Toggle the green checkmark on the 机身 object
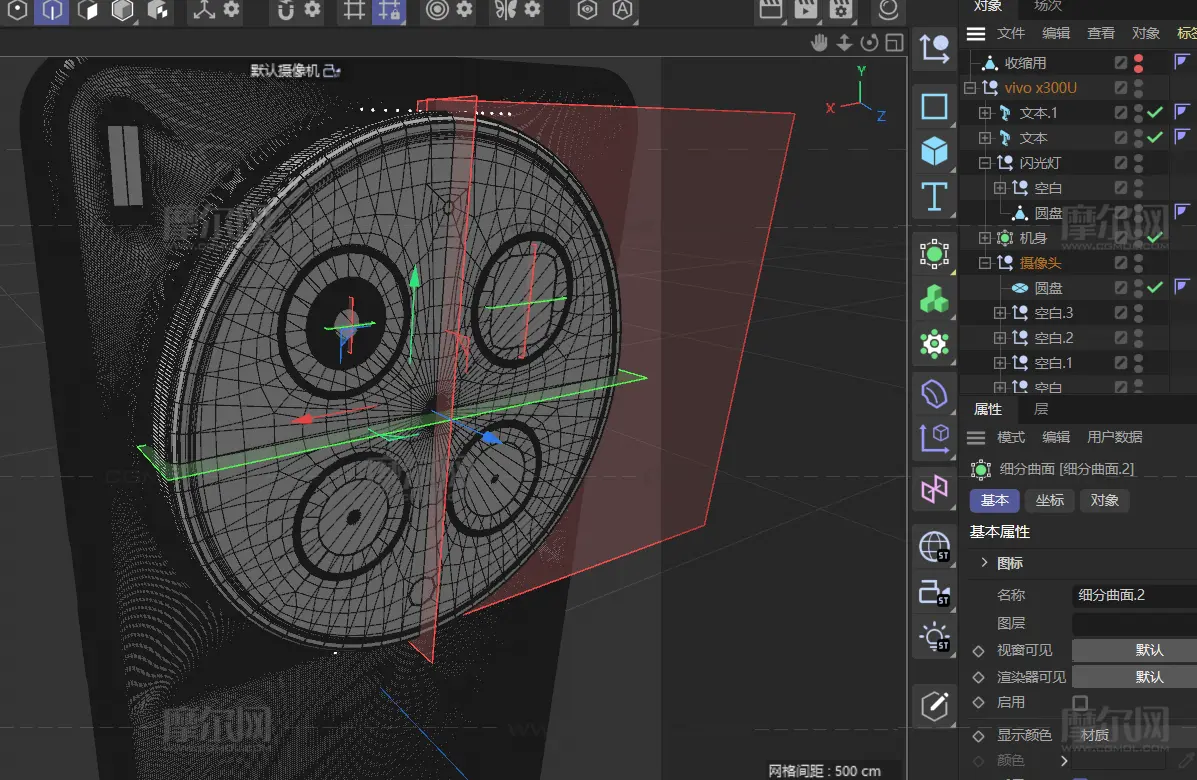Screen dimensions: 1197x780 point(1155,238)
